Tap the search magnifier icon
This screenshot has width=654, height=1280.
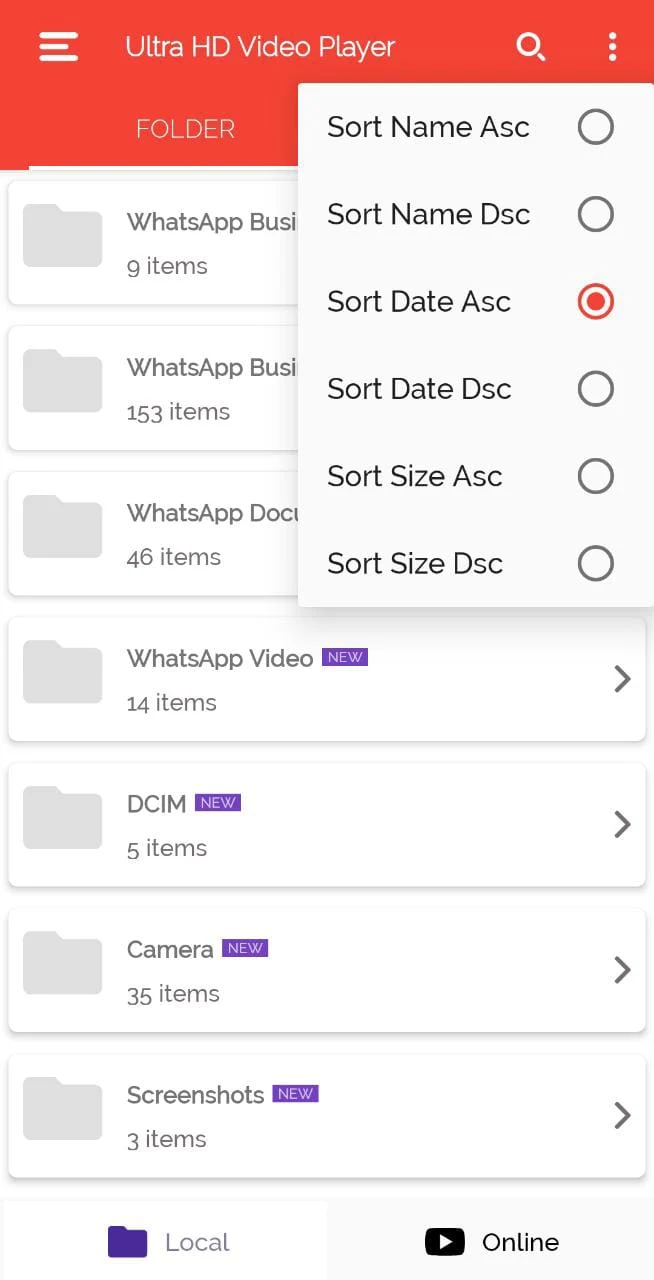tap(530, 47)
